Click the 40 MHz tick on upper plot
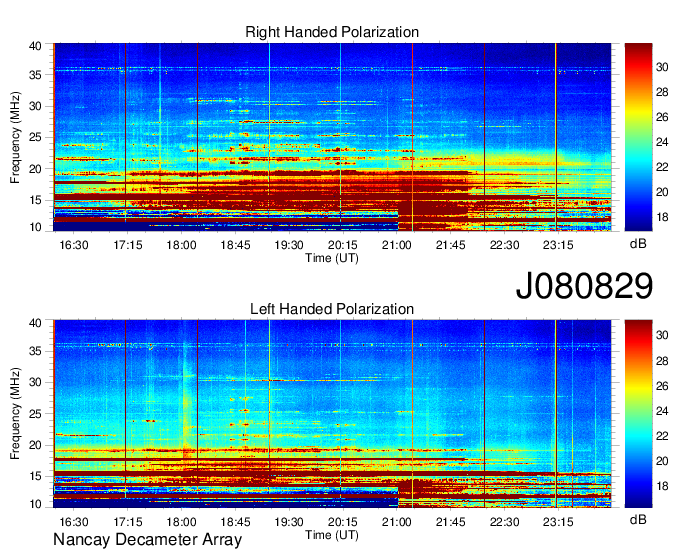 [35, 46]
